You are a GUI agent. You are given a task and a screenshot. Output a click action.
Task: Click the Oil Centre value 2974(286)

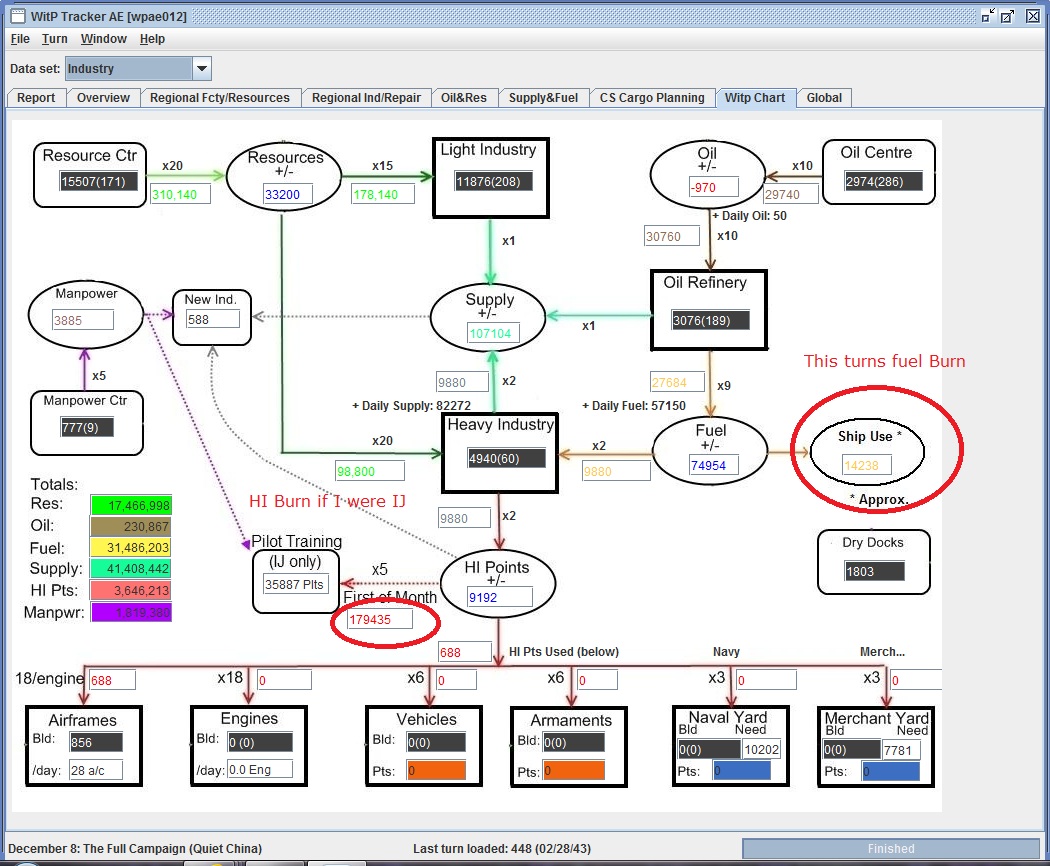pyautogui.click(x=883, y=182)
